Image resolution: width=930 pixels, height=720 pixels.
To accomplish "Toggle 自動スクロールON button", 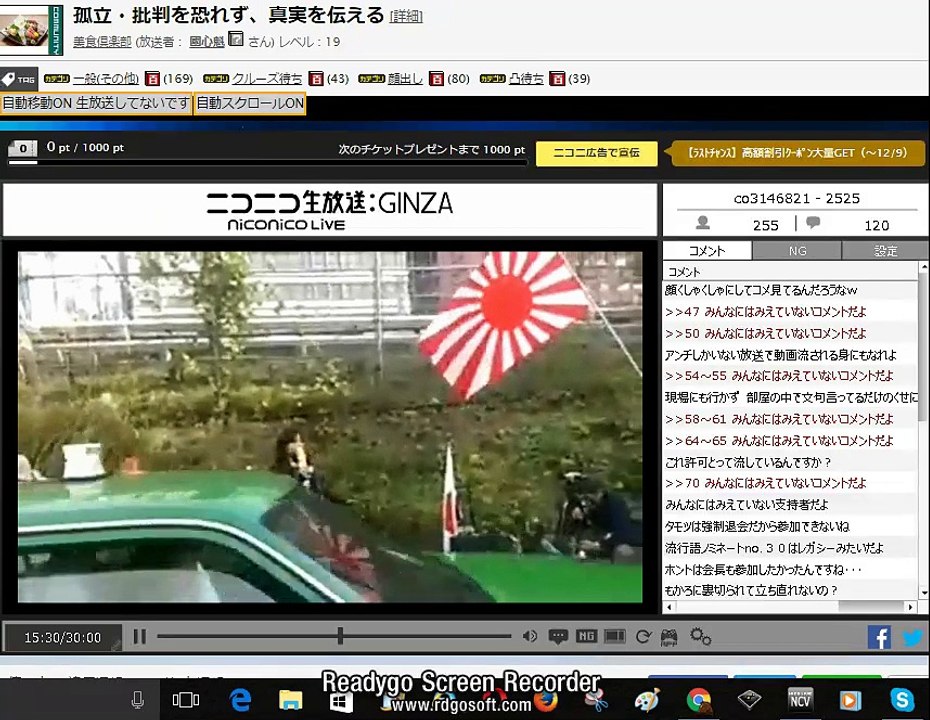I will [250, 103].
